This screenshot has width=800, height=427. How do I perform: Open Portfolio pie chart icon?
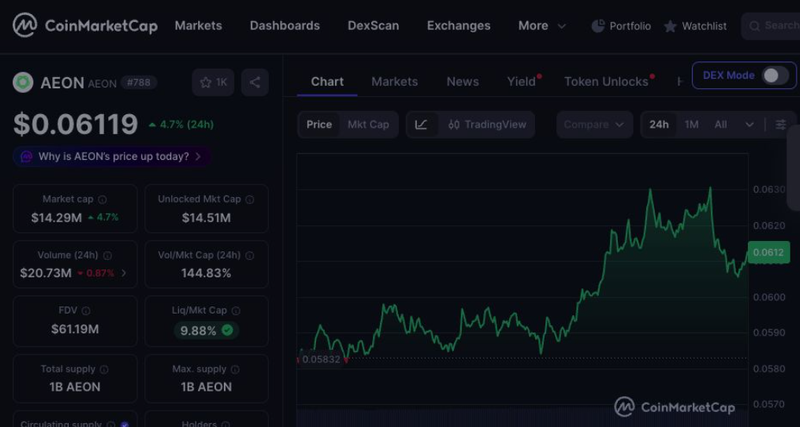(598, 26)
